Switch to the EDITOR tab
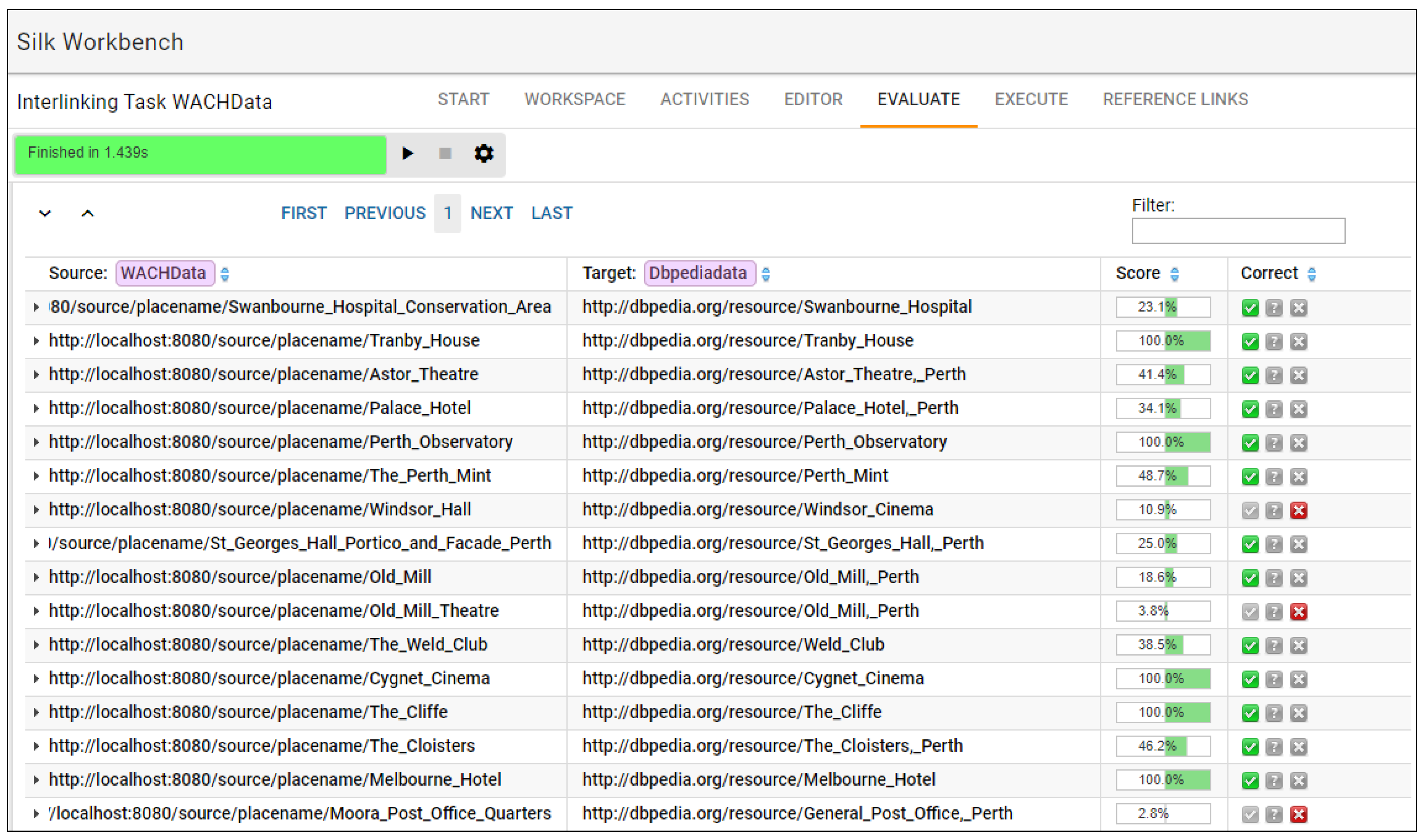The image size is (1427, 840). coord(813,100)
